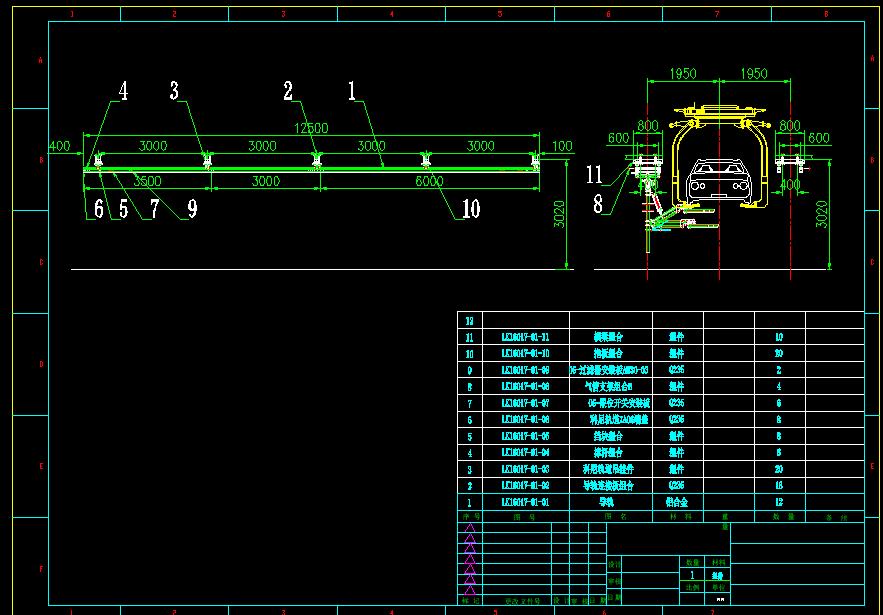Click quantity 4 cell in item 8 row
The image size is (883, 615).
(x=779, y=386)
